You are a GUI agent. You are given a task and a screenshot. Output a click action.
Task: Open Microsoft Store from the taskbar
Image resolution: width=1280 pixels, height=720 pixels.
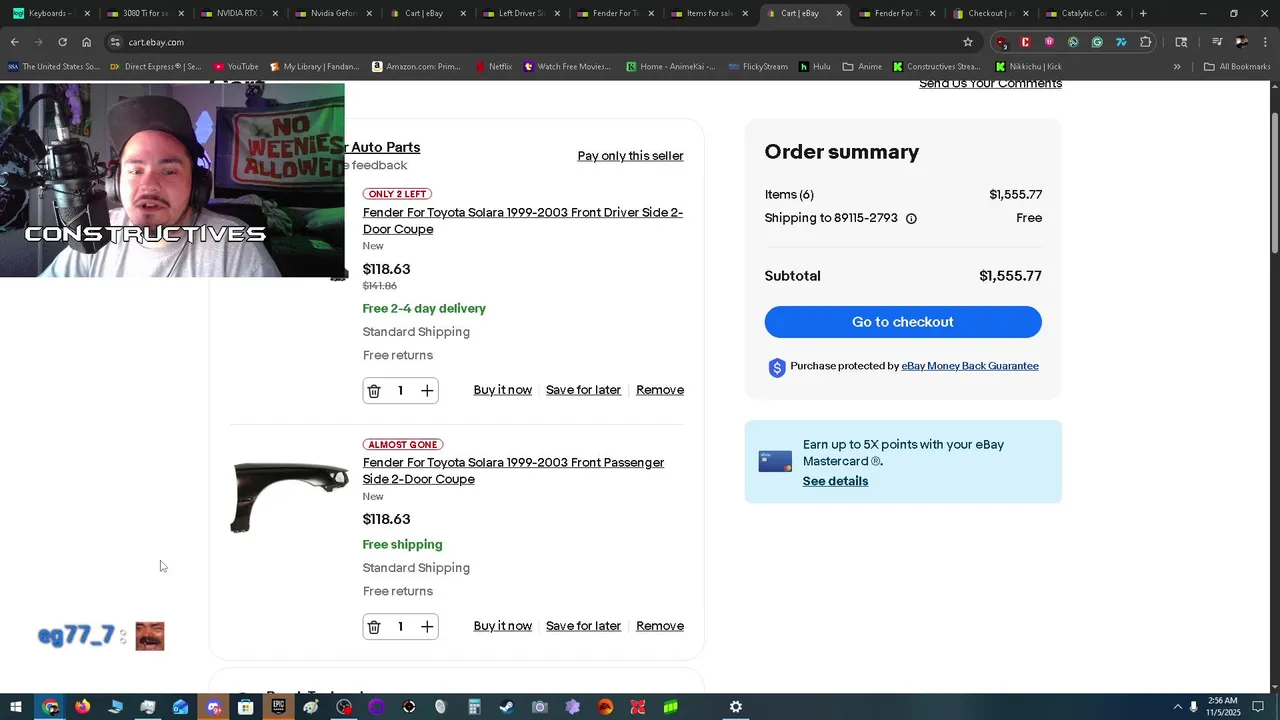pyautogui.click(x=245, y=707)
